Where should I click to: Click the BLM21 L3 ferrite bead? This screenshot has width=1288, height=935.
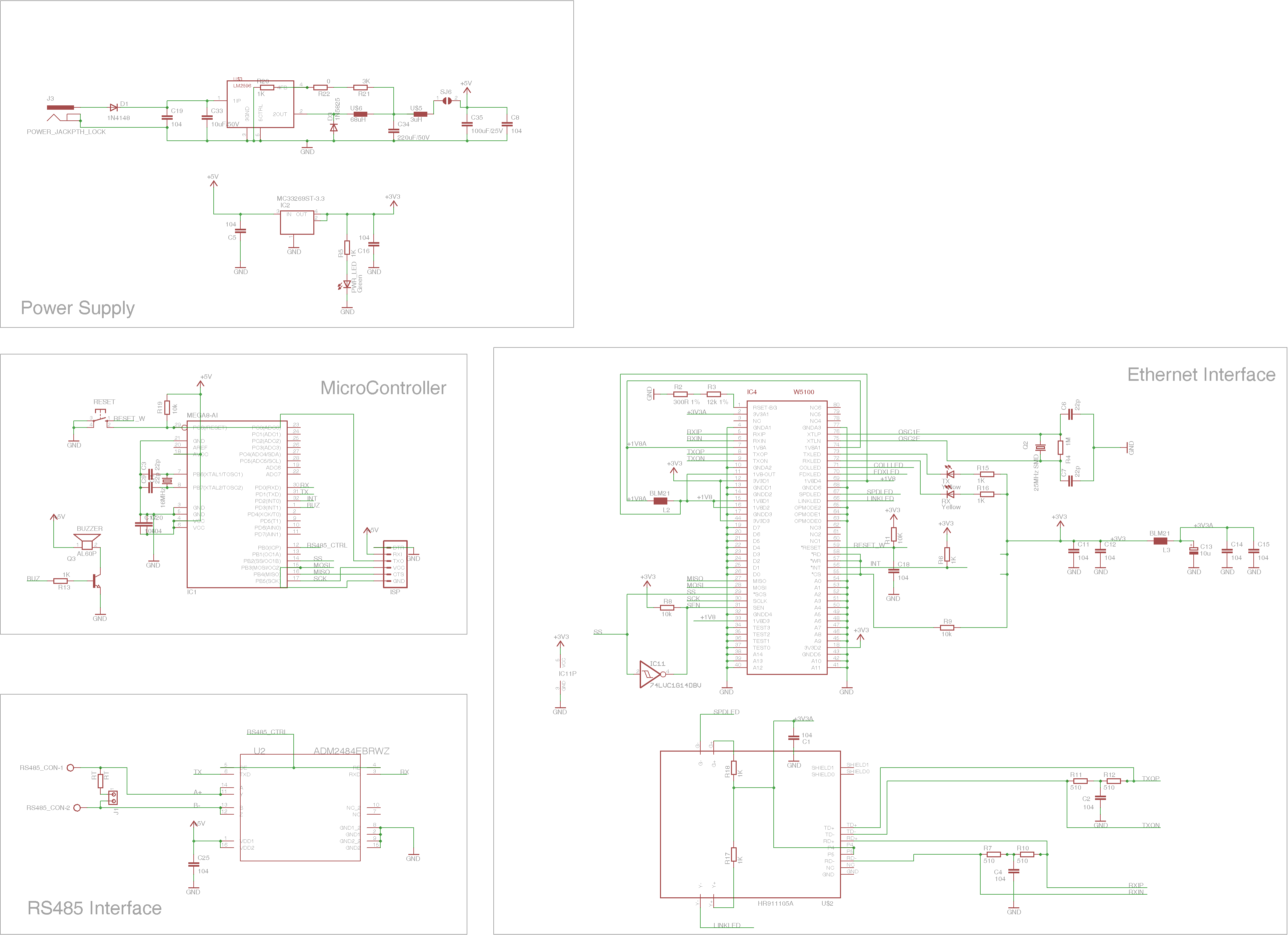[x=1161, y=541]
